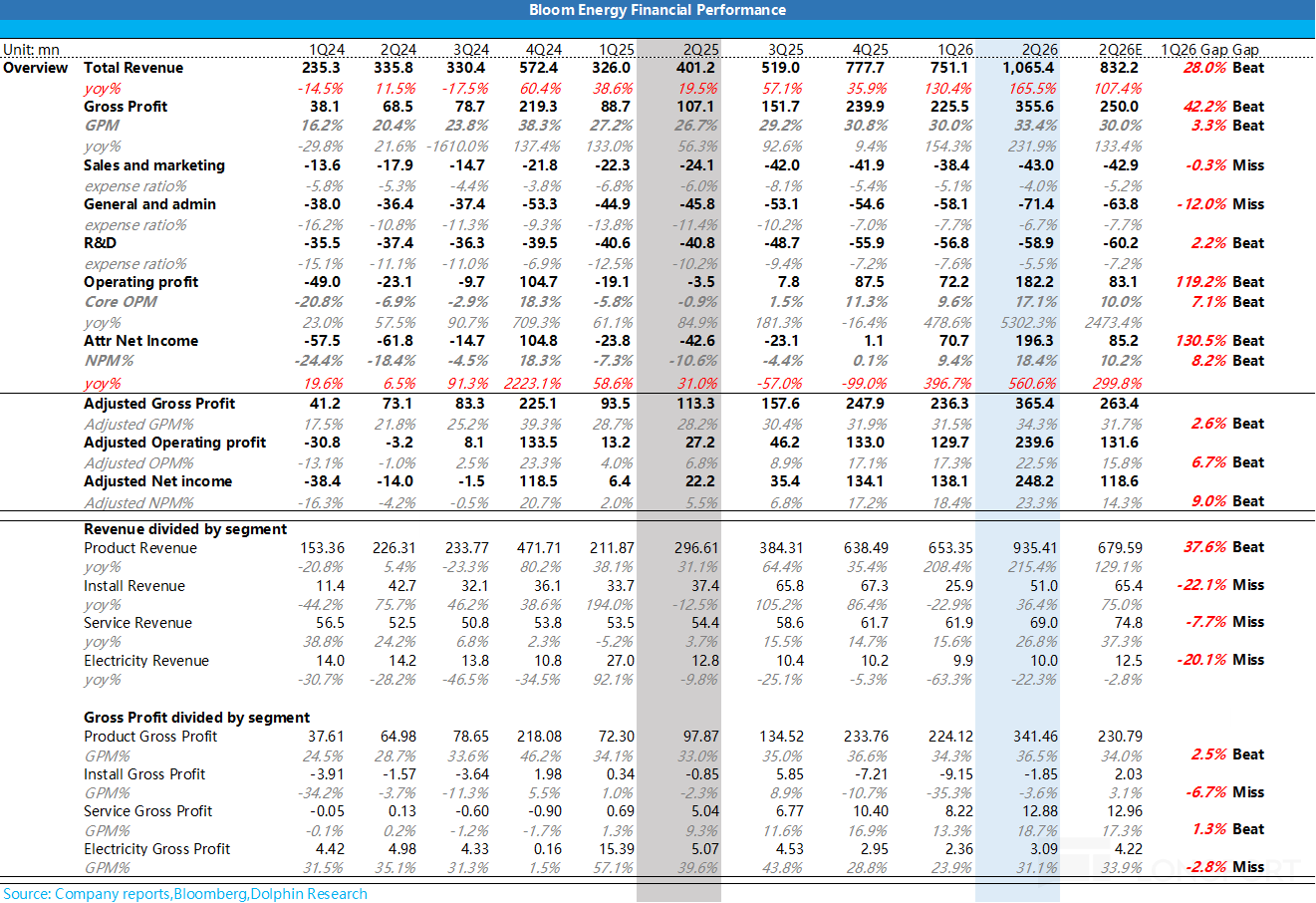The width and height of the screenshot is (1316, 903).
Task: Select the 2Q25 column header
Action: coord(700,50)
